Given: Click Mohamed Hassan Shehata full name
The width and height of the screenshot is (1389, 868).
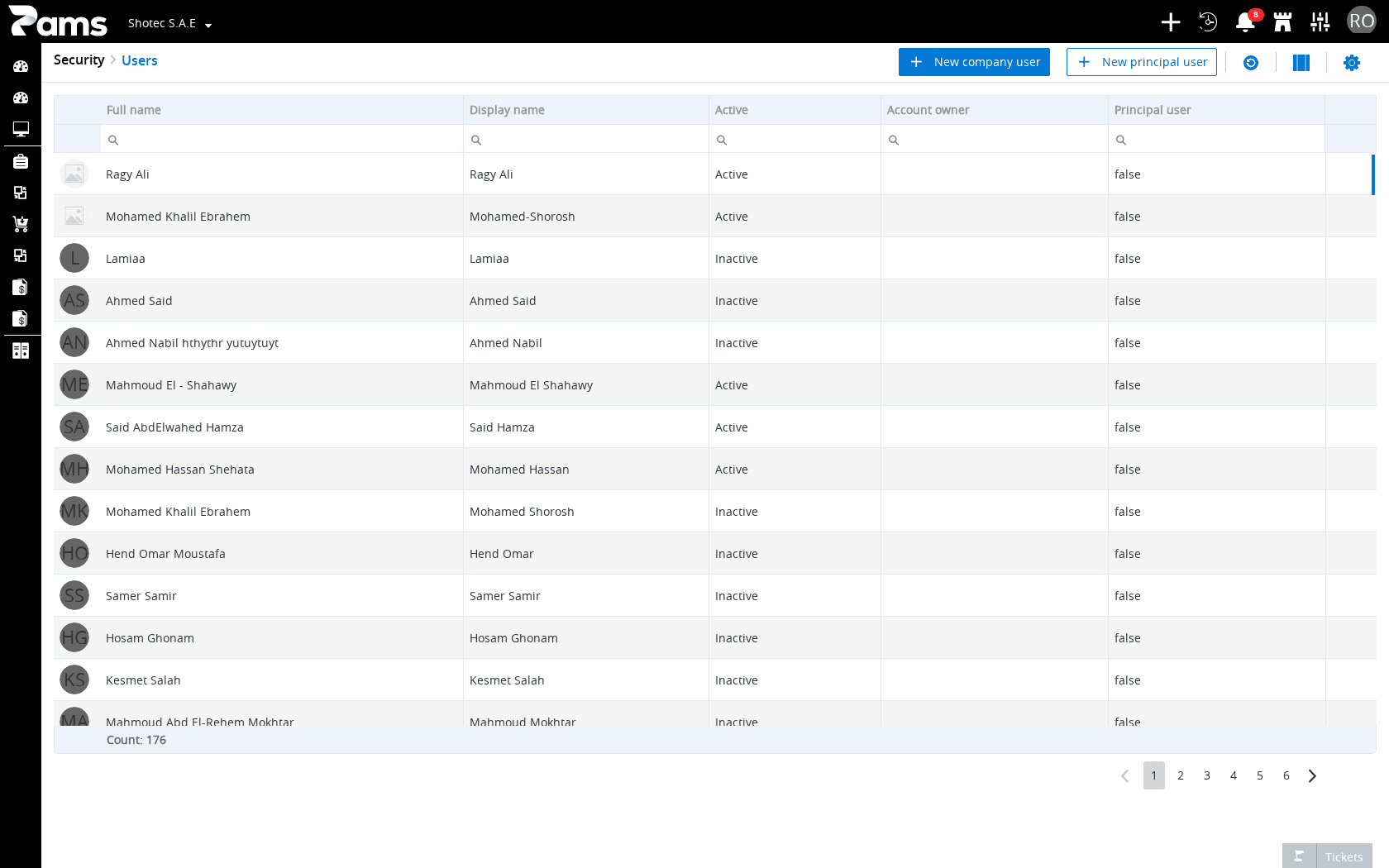Looking at the screenshot, I should click(282, 469).
